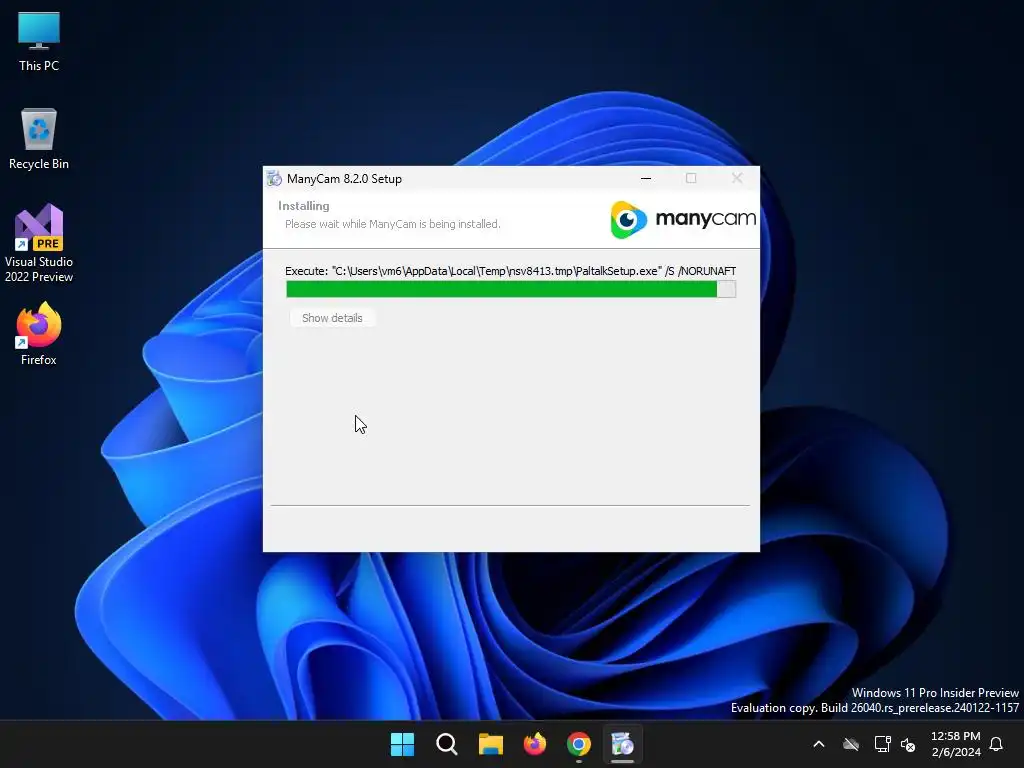Click the Show details button
Image resolution: width=1024 pixels, height=768 pixels.
tap(332, 318)
